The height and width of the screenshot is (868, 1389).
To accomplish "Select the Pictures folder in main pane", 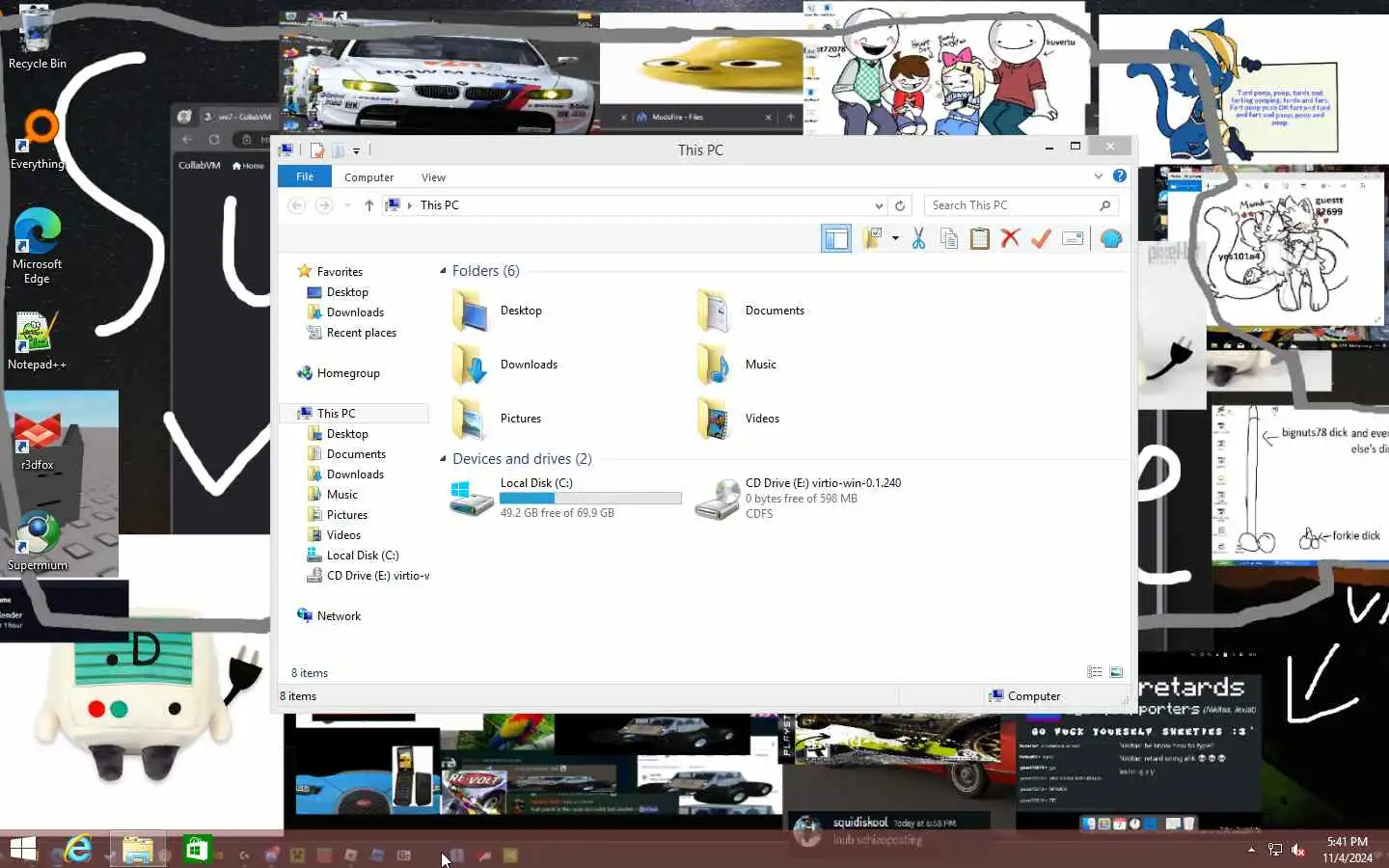I will [498, 419].
